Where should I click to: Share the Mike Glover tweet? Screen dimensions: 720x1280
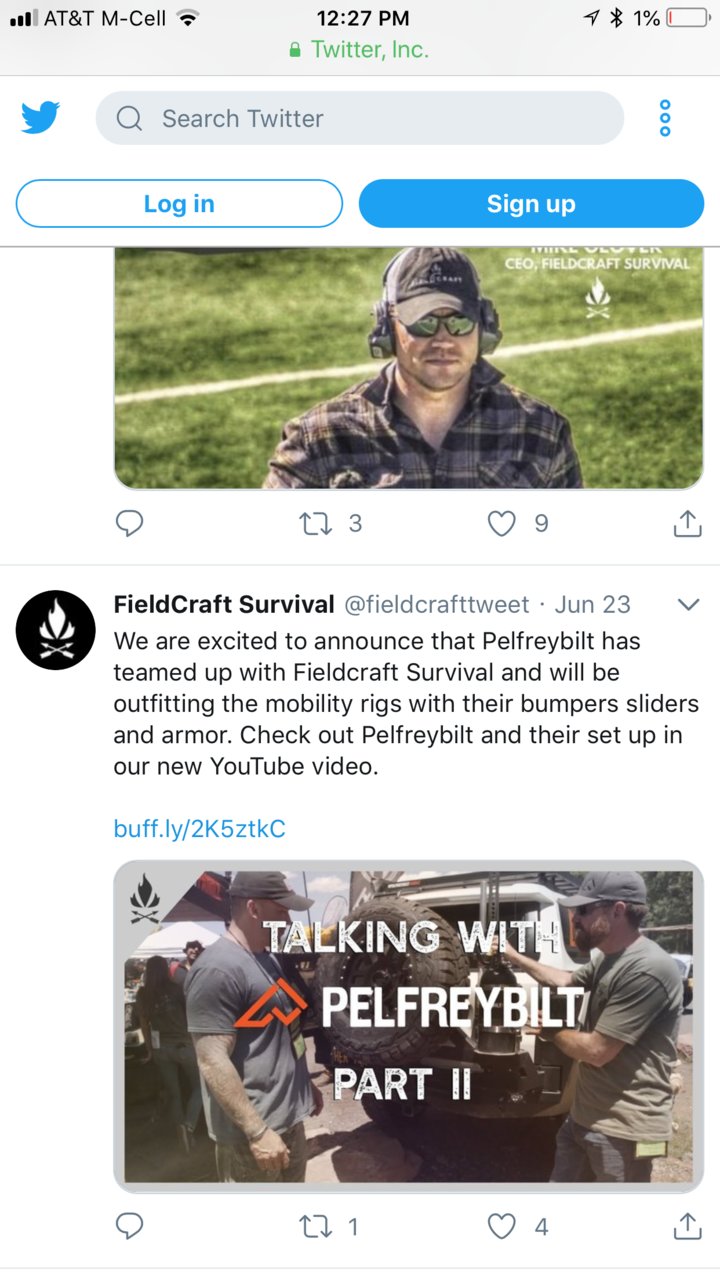tap(687, 523)
